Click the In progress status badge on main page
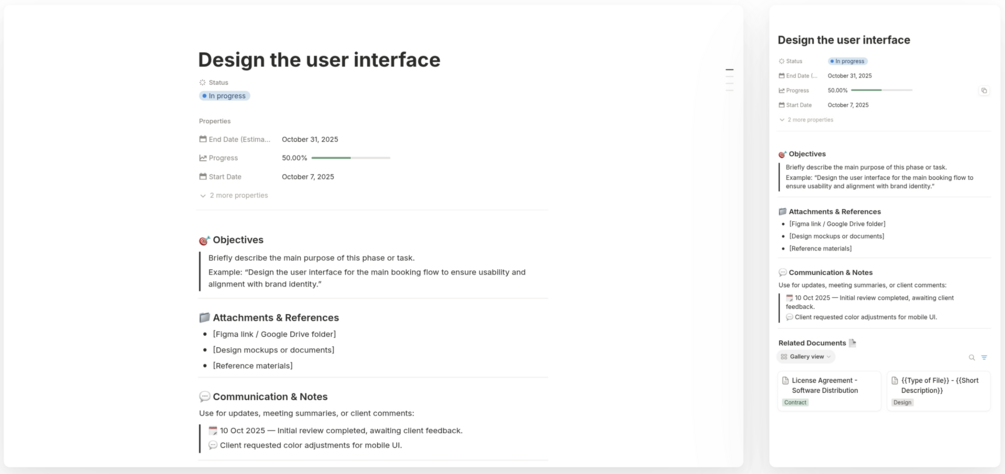Image resolution: width=1005 pixels, height=474 pixels. 225,96
